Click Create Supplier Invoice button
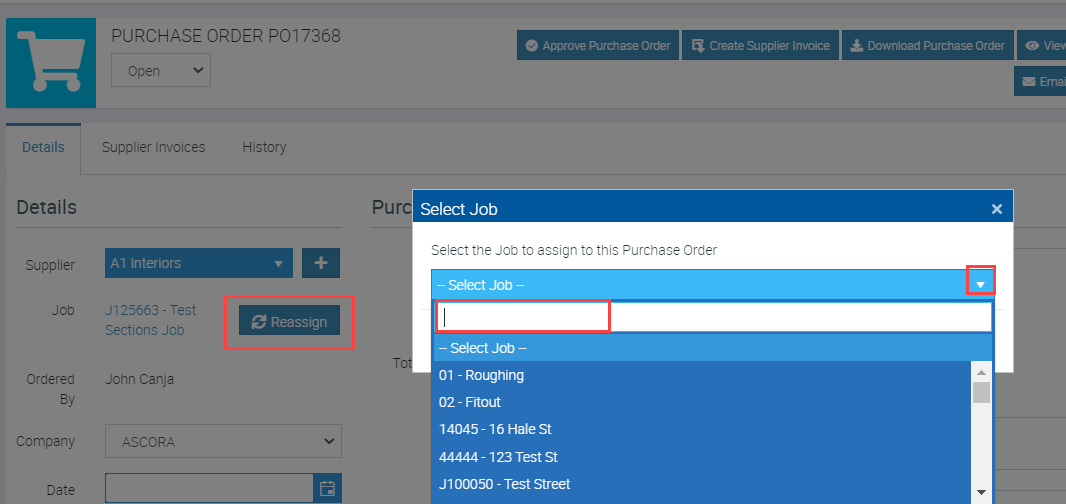This screenshot has width=1066, height=504. pyautogui.click(x=761, y=46)
